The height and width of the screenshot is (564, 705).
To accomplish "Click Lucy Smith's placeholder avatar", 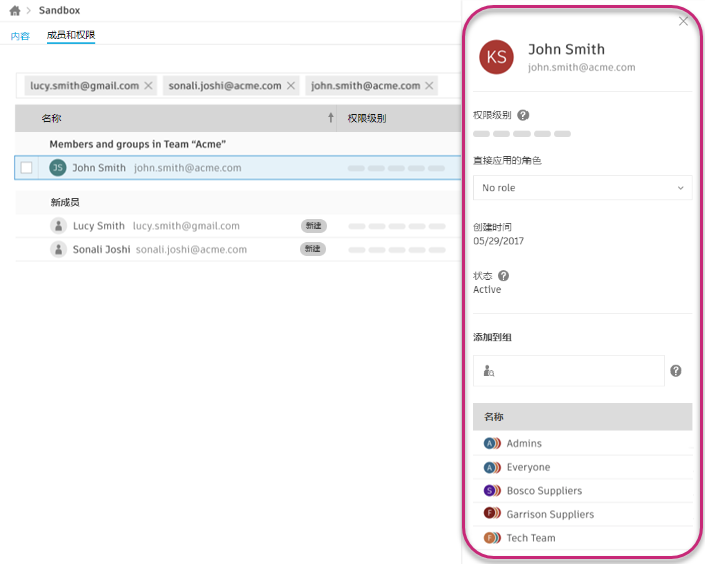I will click(58, 226).
